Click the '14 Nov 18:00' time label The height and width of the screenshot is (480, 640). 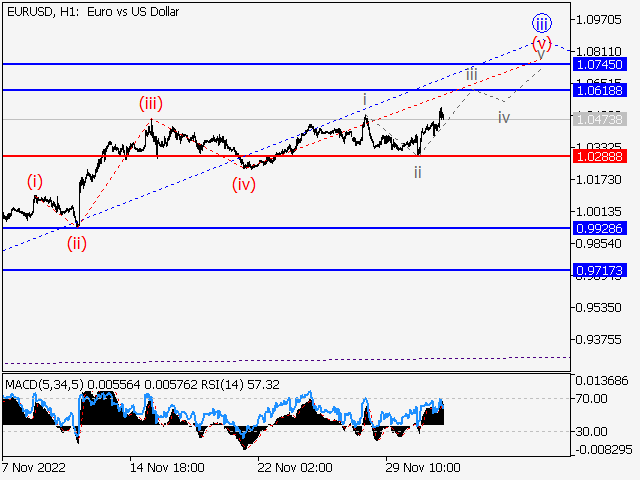[x=167, y=467]
